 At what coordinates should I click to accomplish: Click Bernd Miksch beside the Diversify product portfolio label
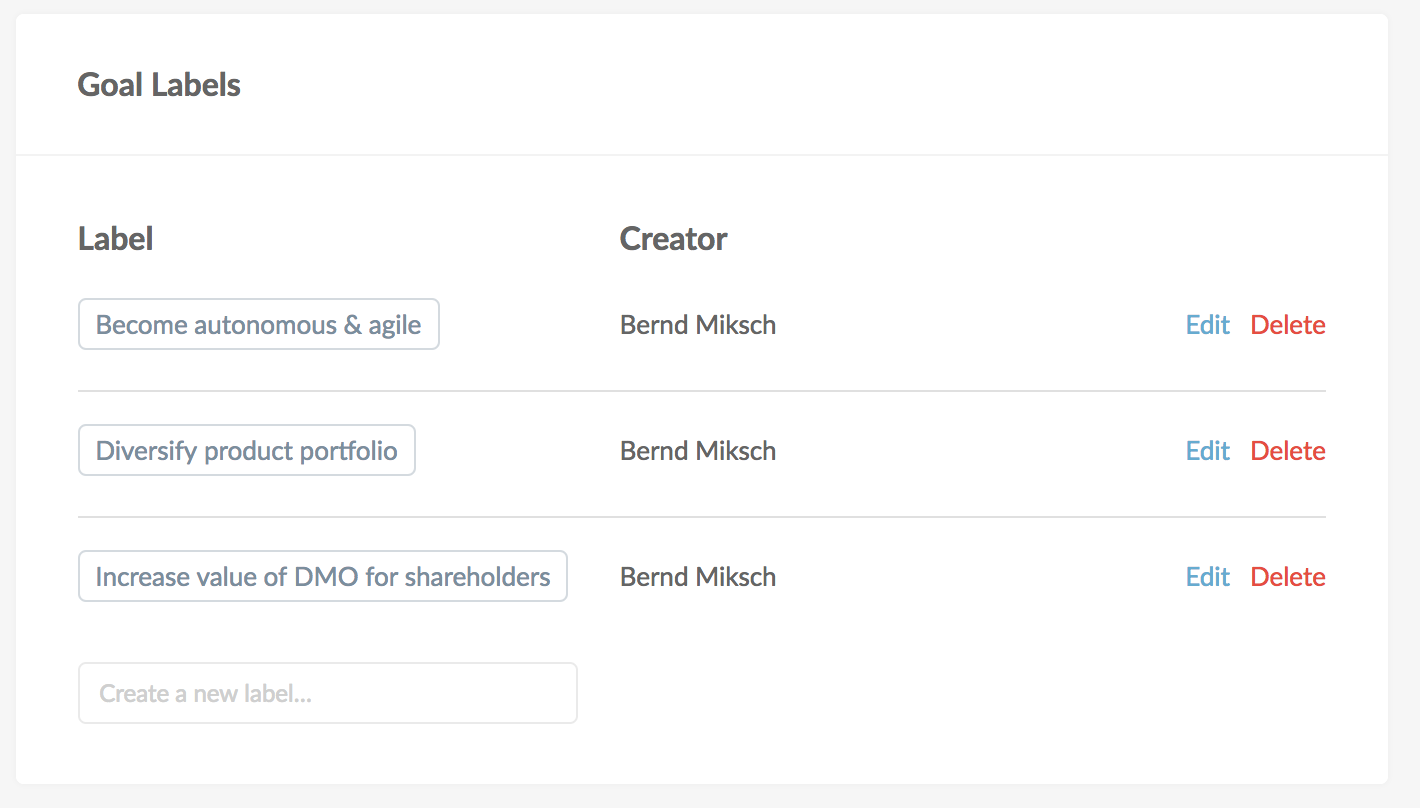[698, 451]
